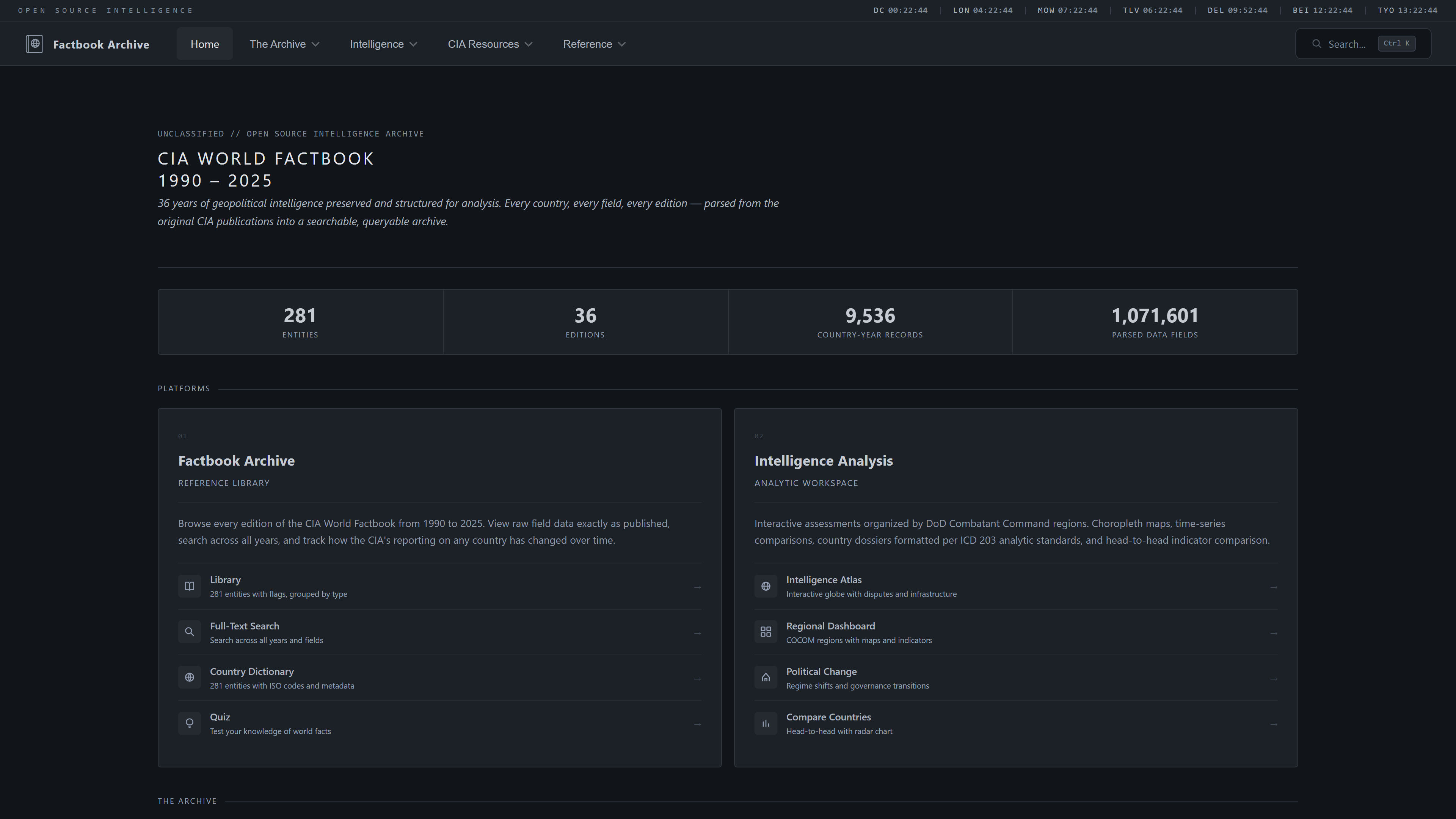This screenshot has width=1456, height=819.
Task: Click the search magnifier icon
Action: point(1317,44)
